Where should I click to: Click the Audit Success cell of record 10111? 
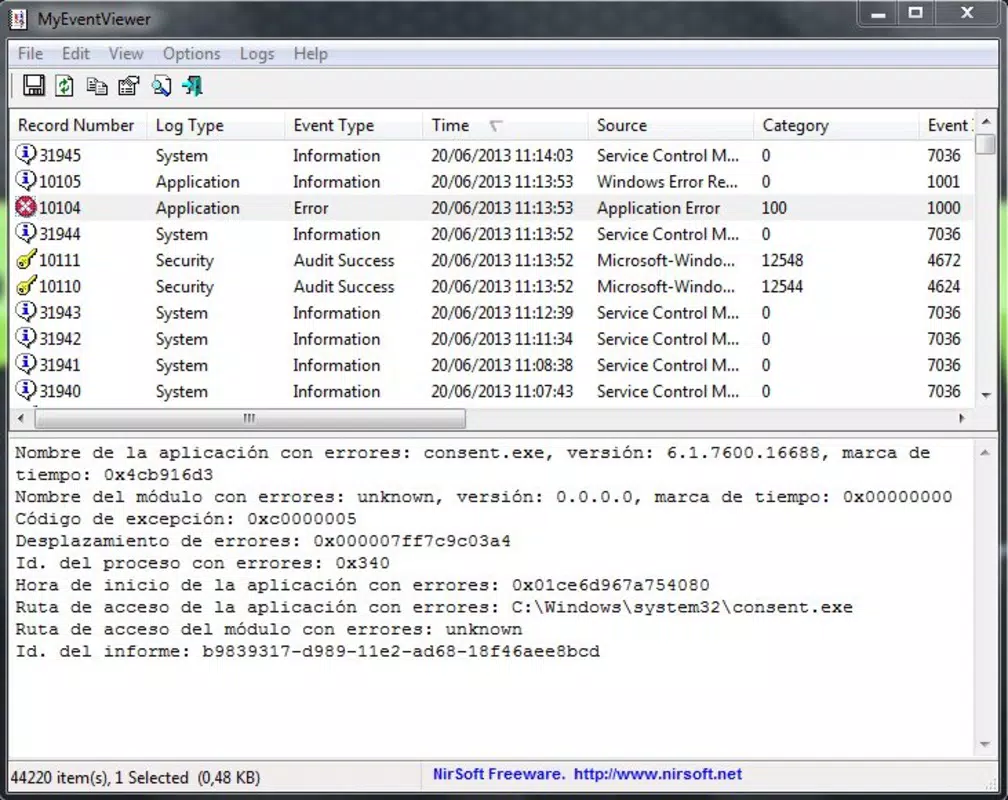point(344,260)
